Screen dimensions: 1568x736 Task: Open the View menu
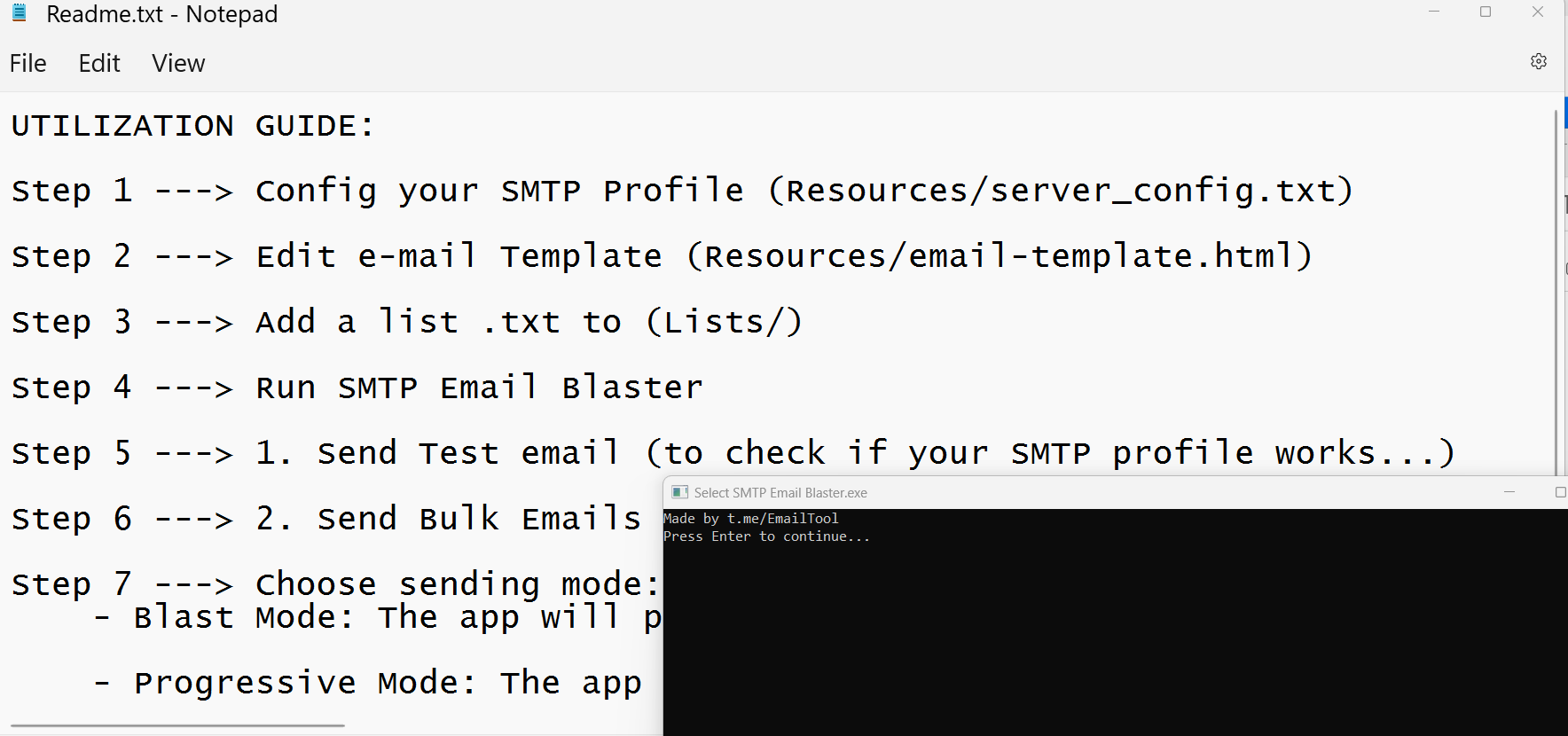click(x=178, y=63)
